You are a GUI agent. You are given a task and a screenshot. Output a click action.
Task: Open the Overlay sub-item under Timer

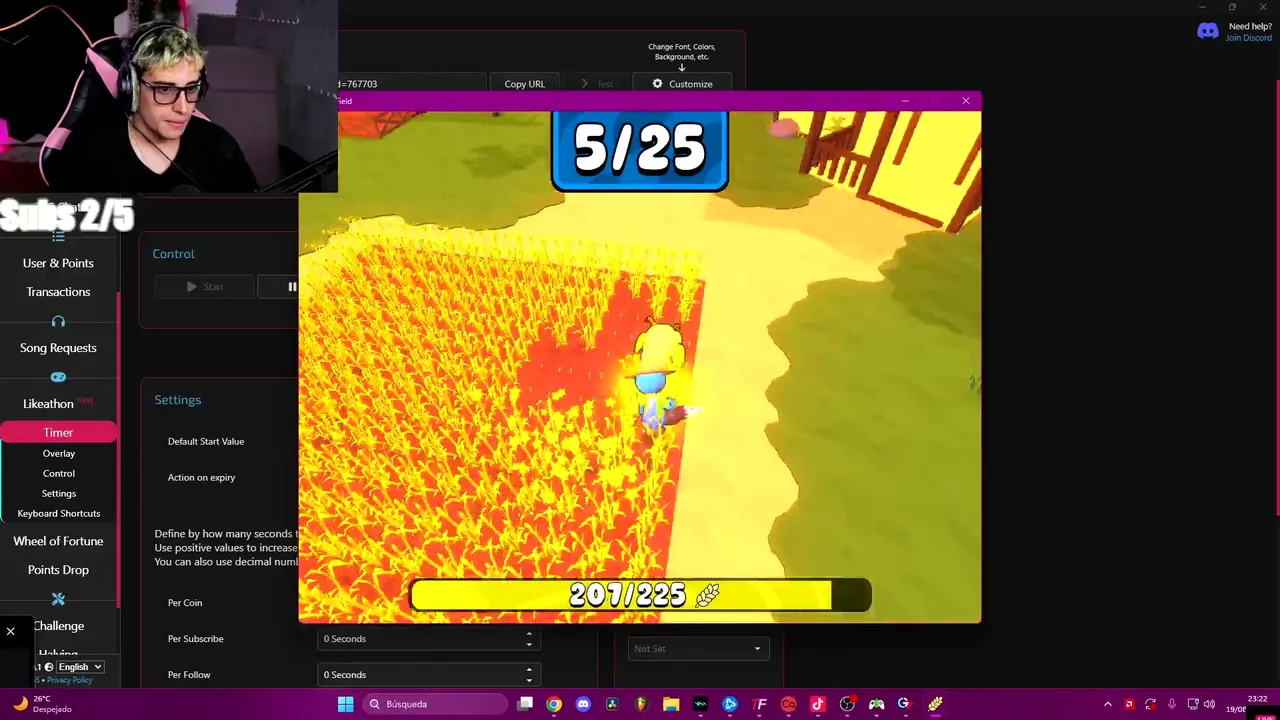coord(59,453)
